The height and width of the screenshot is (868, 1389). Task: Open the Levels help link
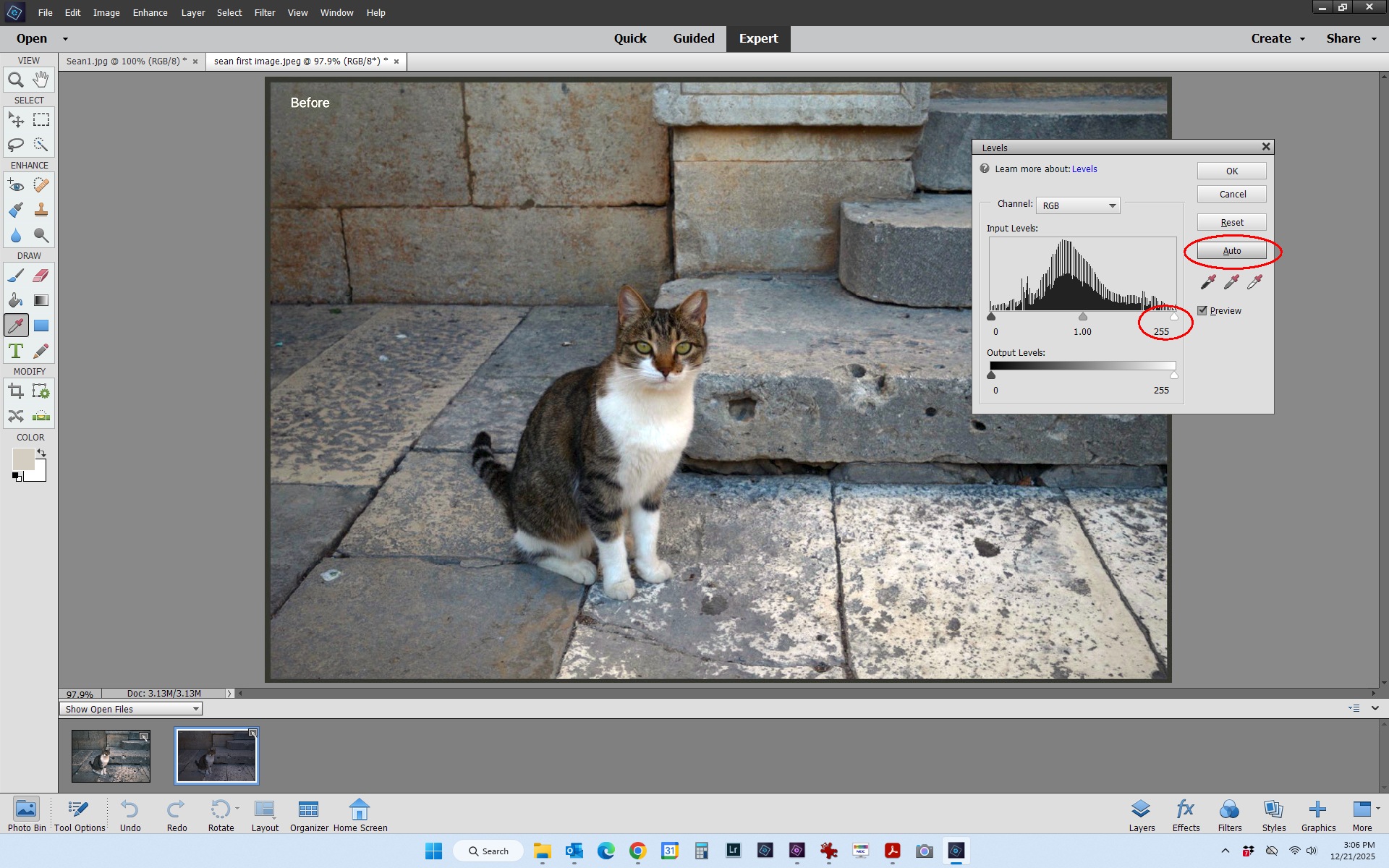tap(1084, 169)
